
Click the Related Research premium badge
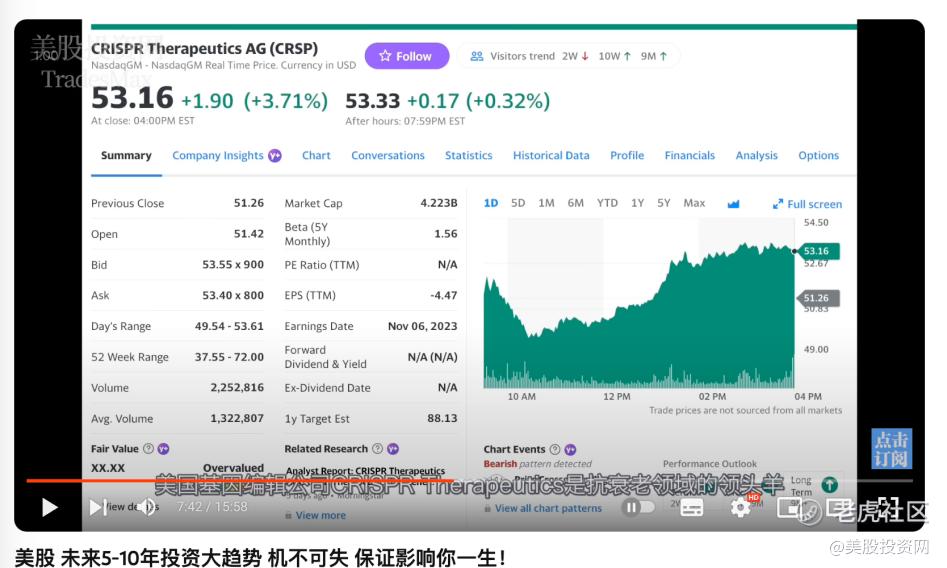pyautogui.click(x=393, y=449)
